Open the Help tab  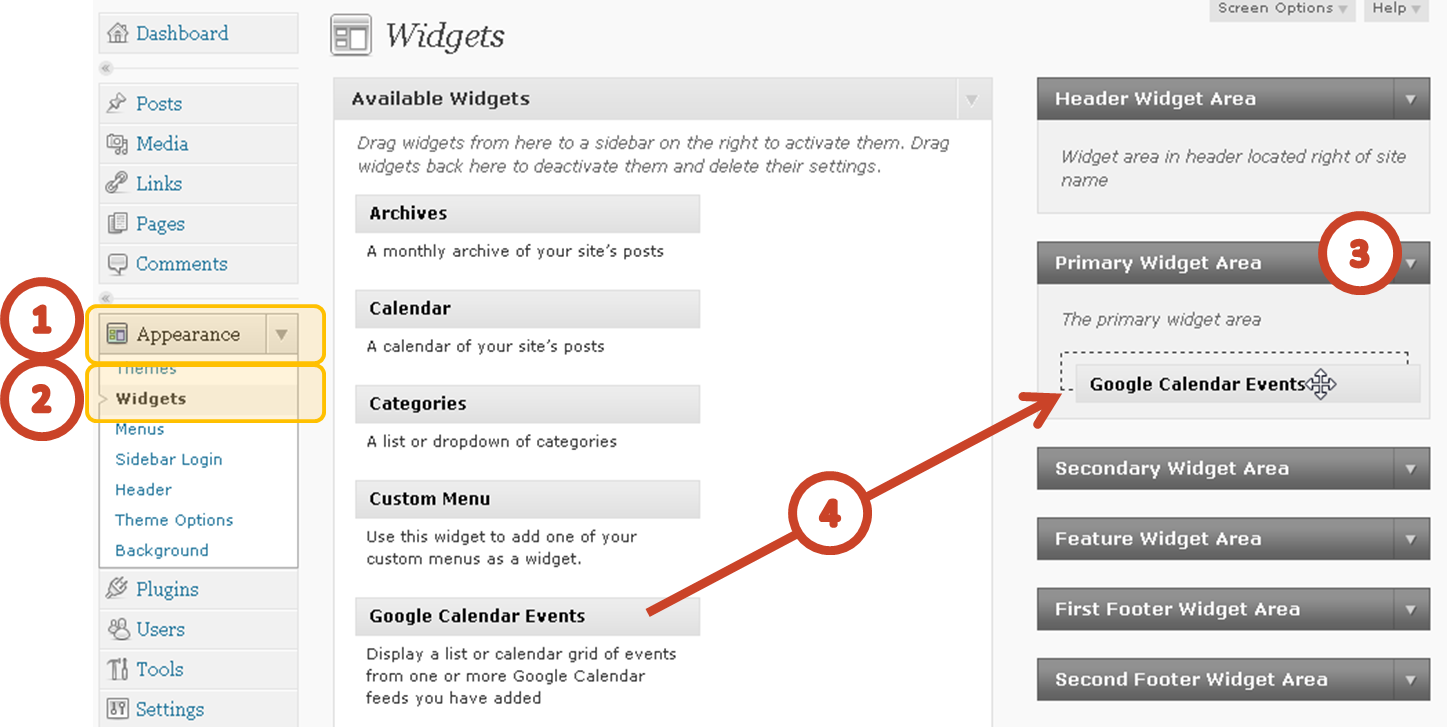(x=1396, y=9)
